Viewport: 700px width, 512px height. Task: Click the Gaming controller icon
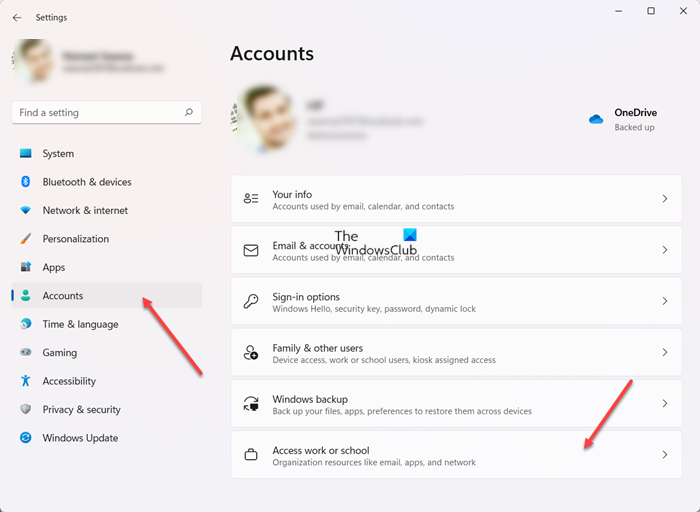(26, 352)
